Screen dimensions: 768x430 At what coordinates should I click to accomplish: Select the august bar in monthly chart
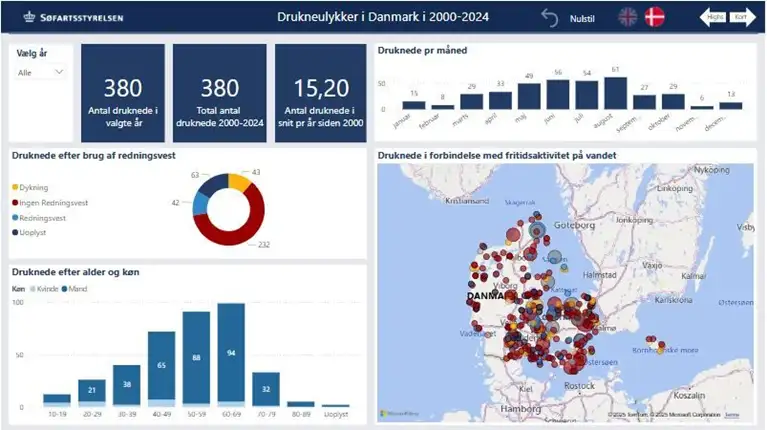pyautogui.click(x=617, y=93)
